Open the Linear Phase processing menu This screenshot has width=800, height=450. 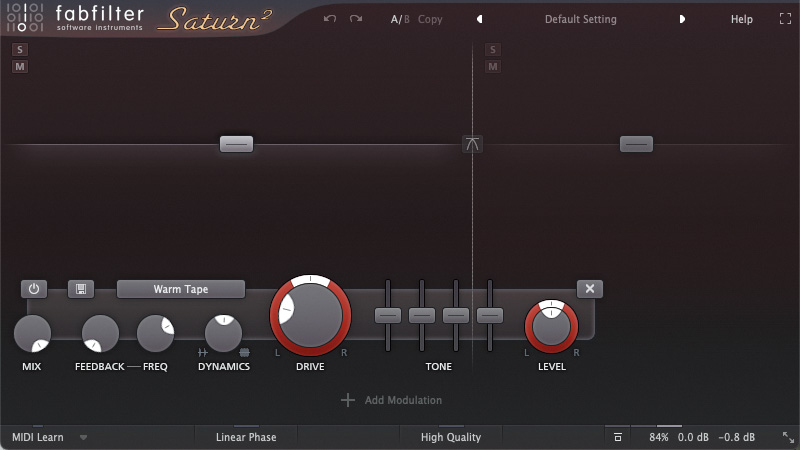[x=246, y=437]
